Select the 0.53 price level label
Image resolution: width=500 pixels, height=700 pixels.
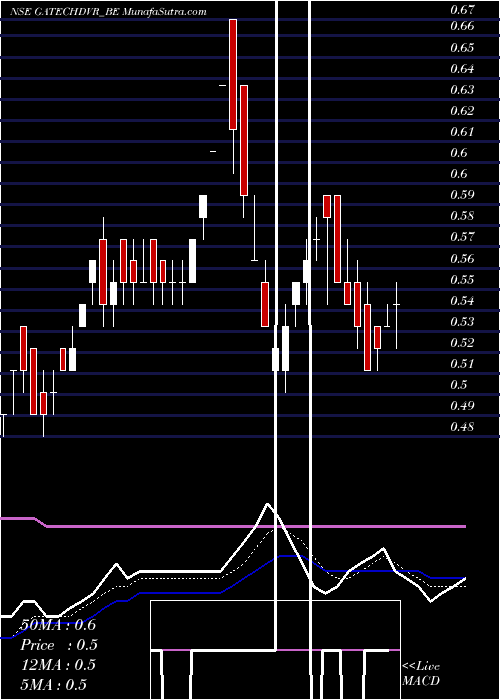462,321
